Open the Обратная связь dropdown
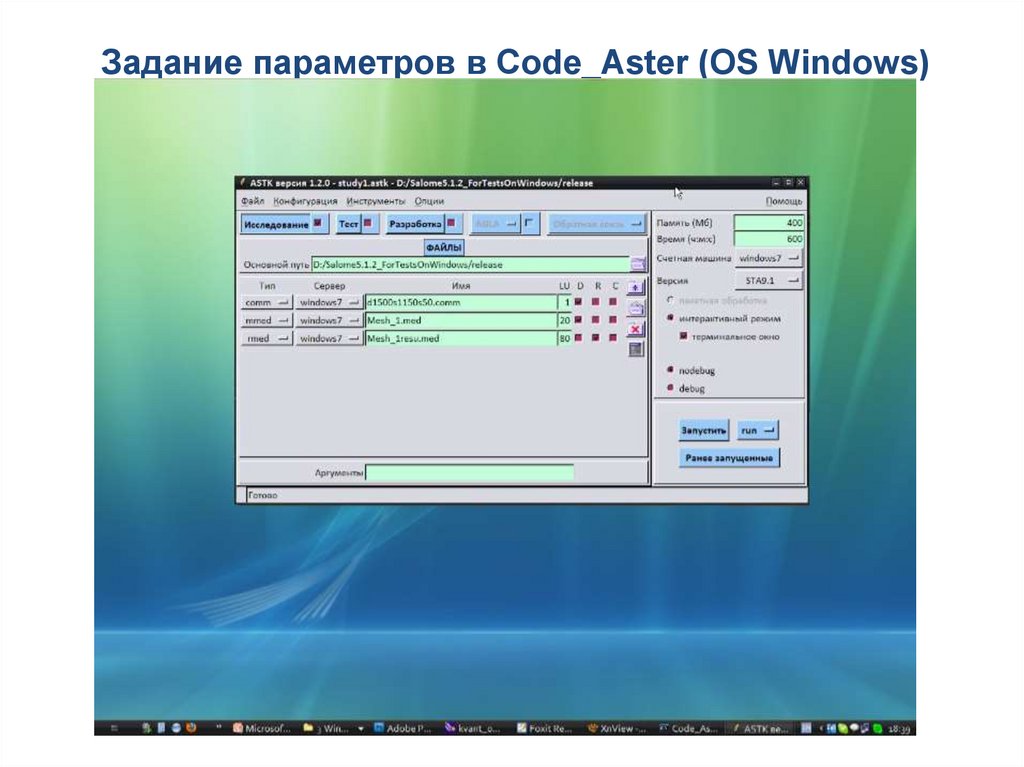Image resolution: width=1024 pixels, height=767 pixels. [x=596, y=224]
